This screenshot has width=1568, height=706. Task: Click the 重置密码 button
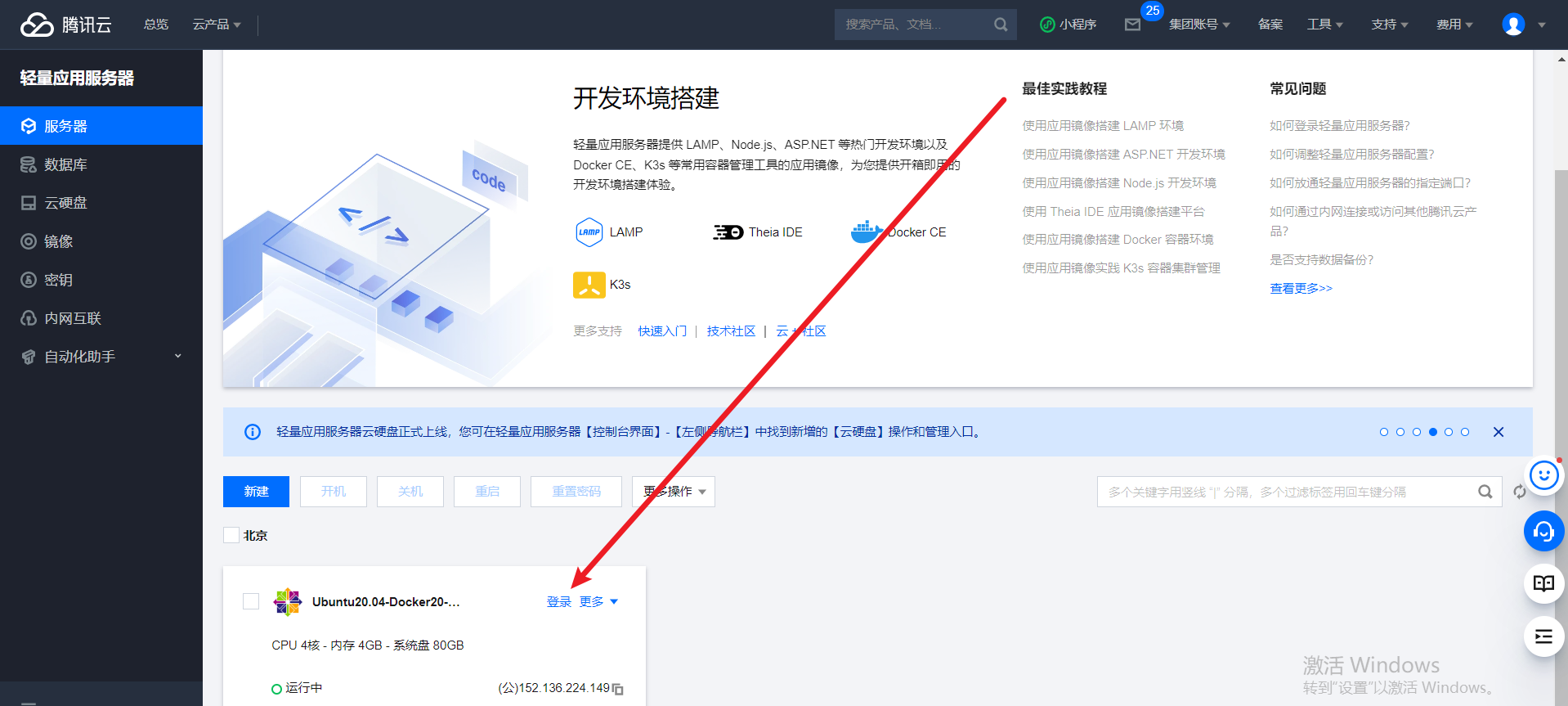[x=576, y=492]
